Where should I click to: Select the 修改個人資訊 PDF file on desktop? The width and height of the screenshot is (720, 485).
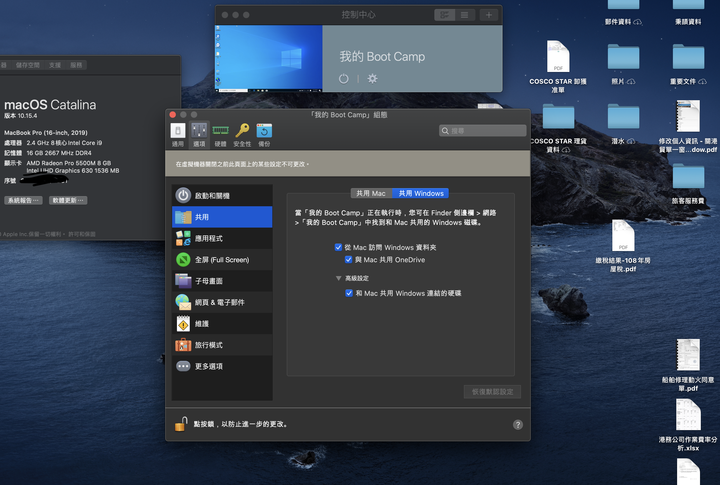click(x=688, y=116)
